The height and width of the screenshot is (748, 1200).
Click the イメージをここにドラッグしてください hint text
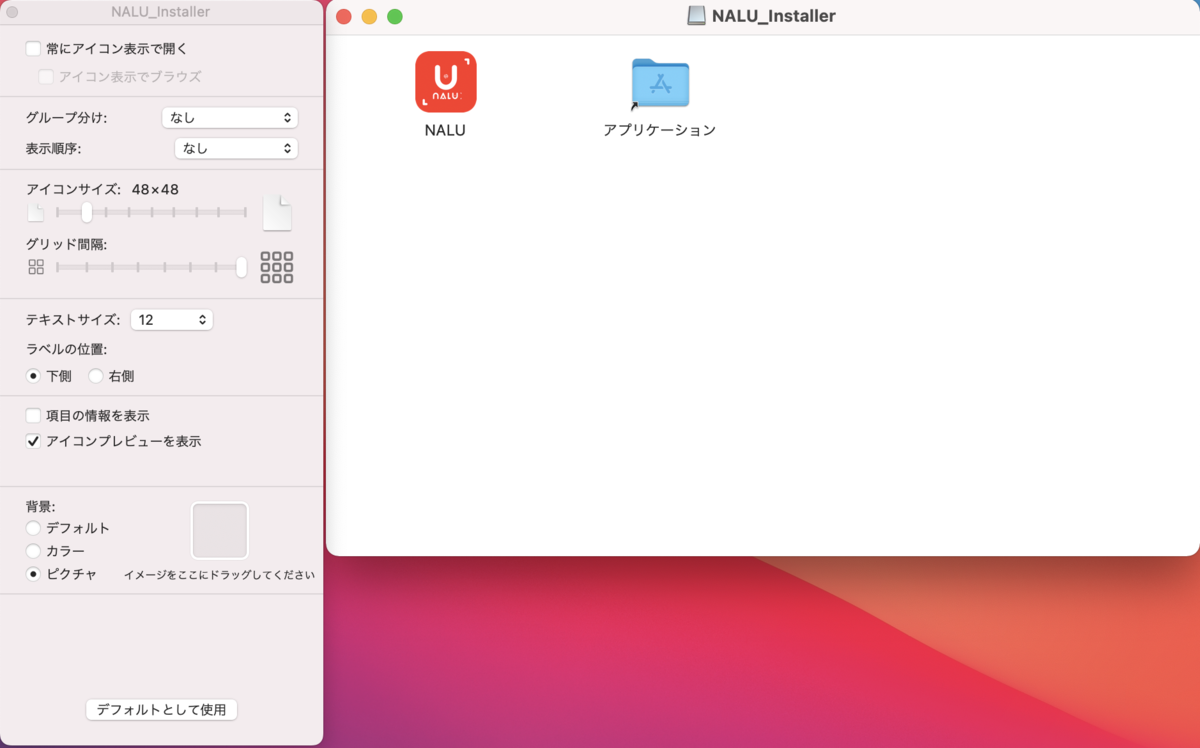coord(220,575)
